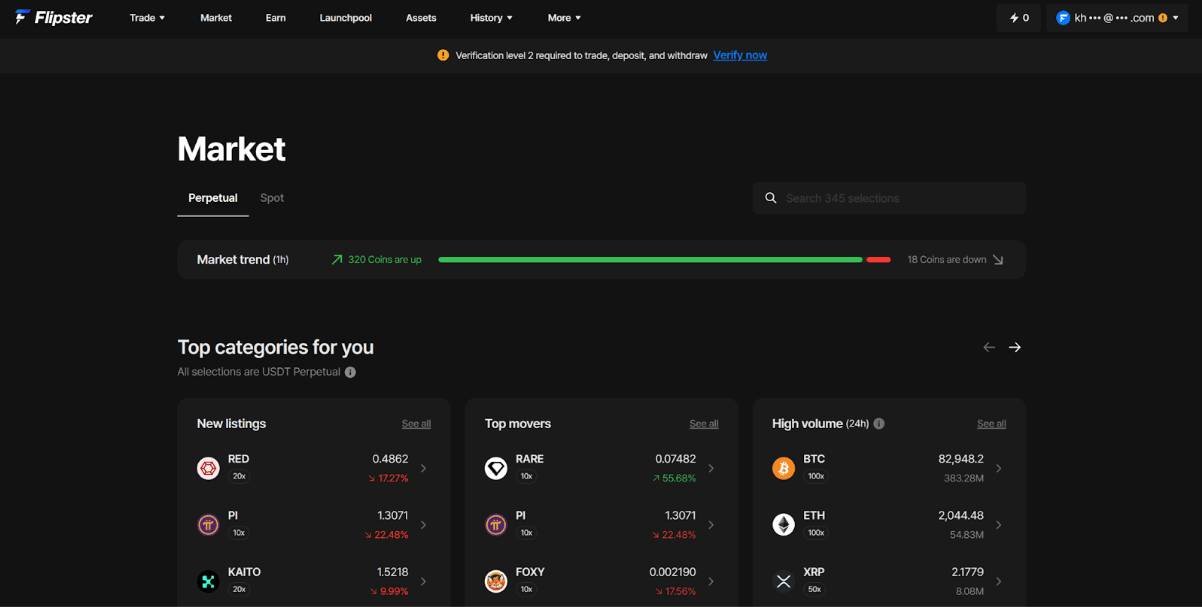Open the History dropdown menu
The height and width of the screenshot is (607, 1202).
coord(491,18)
